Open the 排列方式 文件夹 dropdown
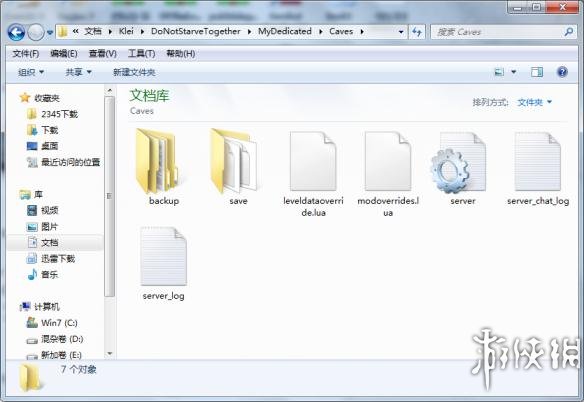The height and width of the screenshot is (402, 584). click(534, 102)
